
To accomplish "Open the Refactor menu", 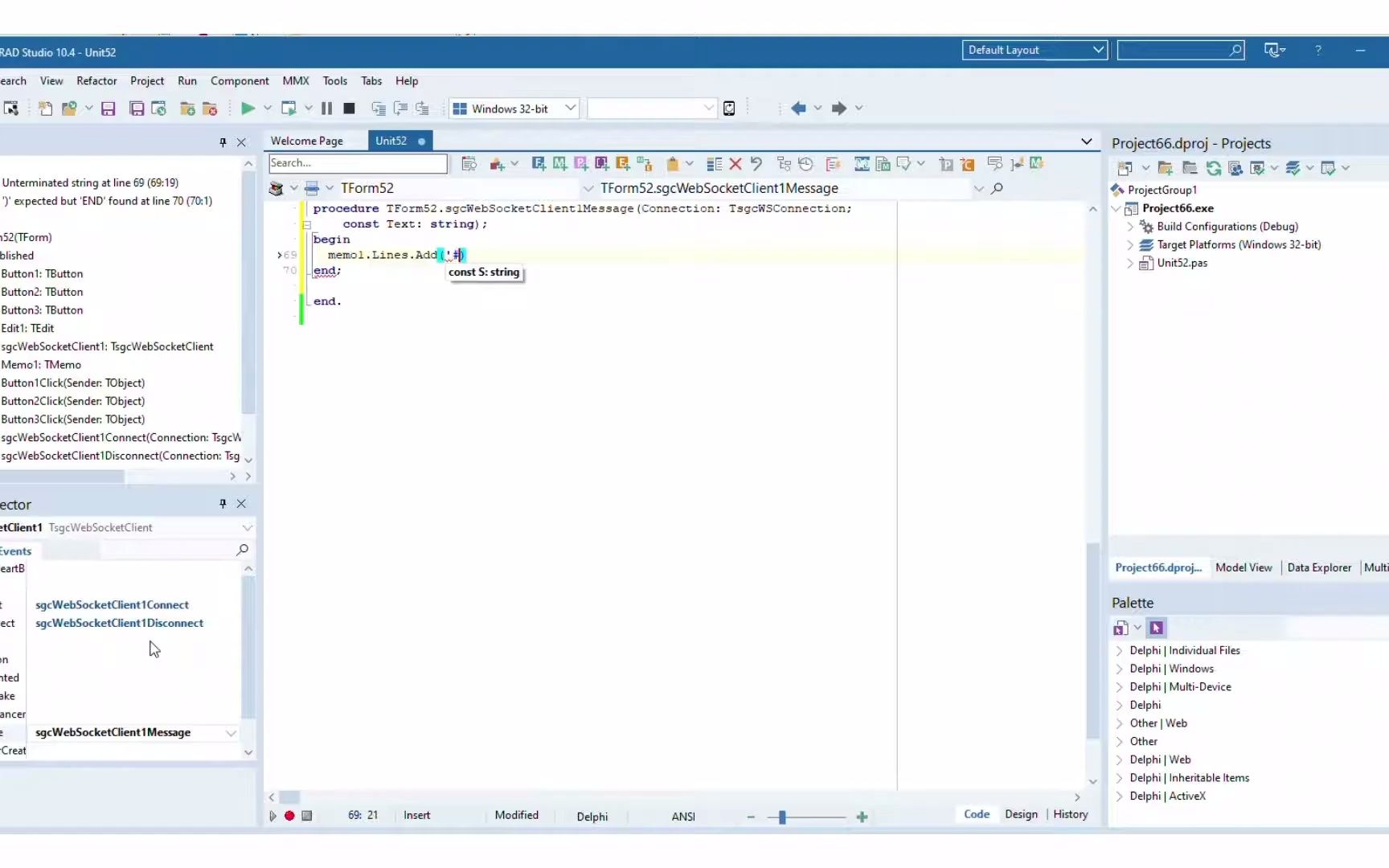I will (96, 81).
